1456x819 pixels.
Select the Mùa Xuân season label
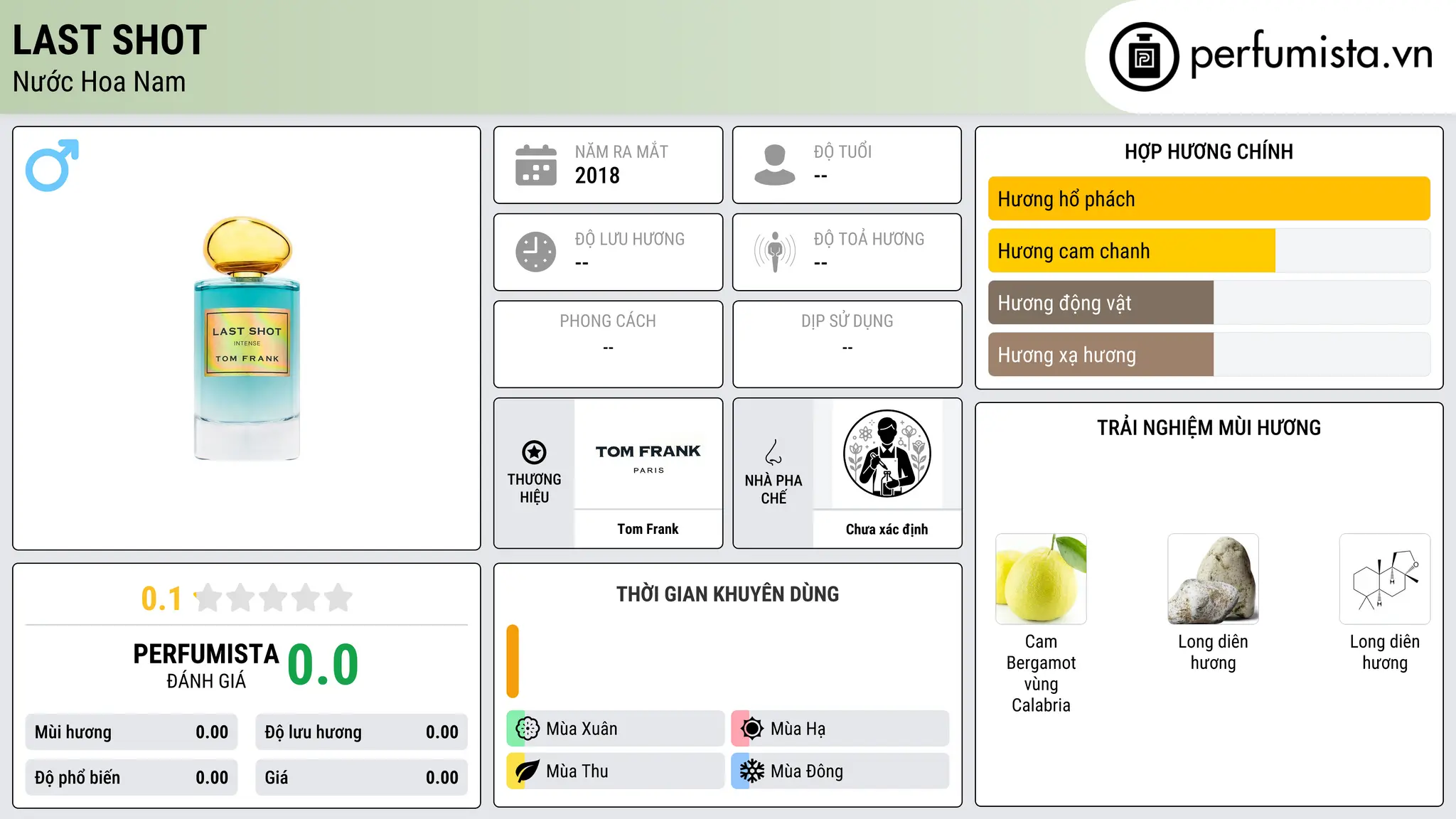pos(582,729)
